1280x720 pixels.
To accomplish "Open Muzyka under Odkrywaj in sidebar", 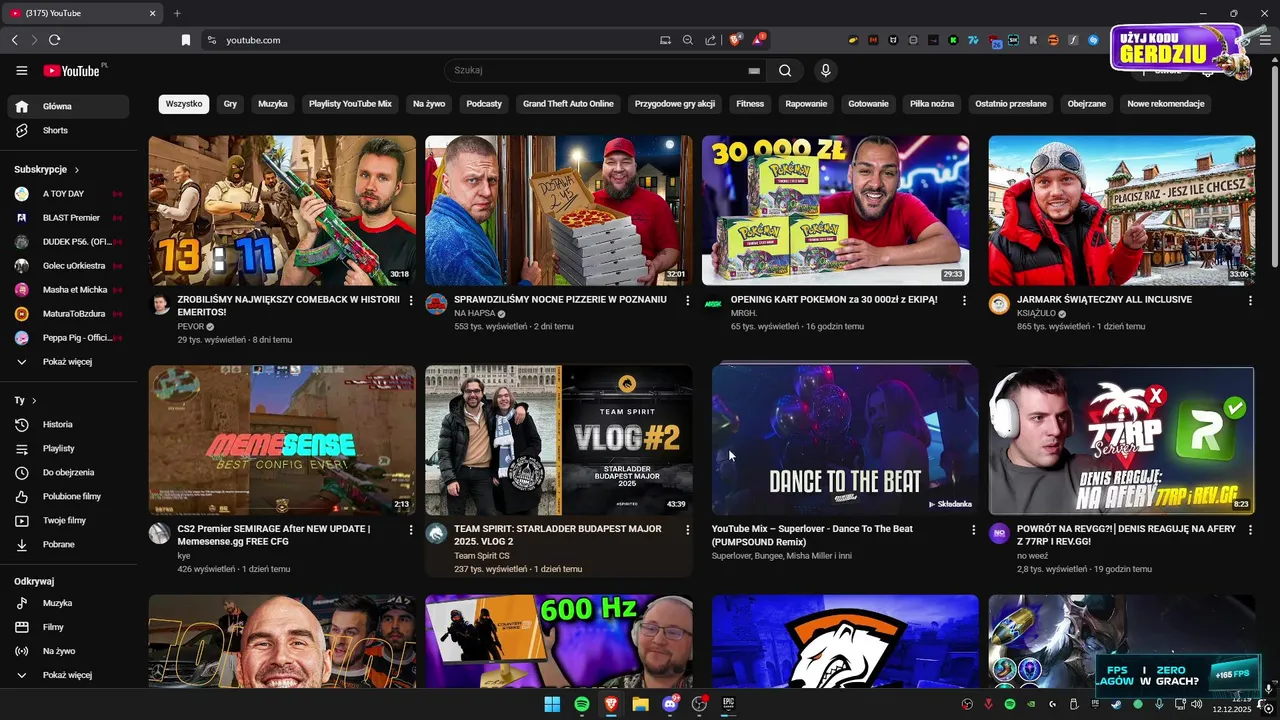I will coord(68,603).
